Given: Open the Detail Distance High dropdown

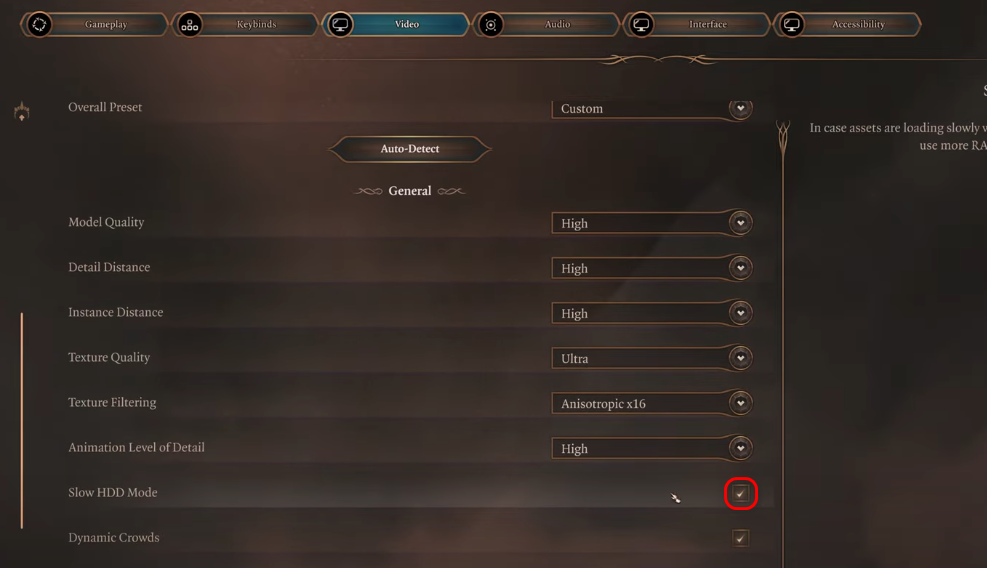Looking at the screenshot, I should pyautogui.click(x=651, y=268).
